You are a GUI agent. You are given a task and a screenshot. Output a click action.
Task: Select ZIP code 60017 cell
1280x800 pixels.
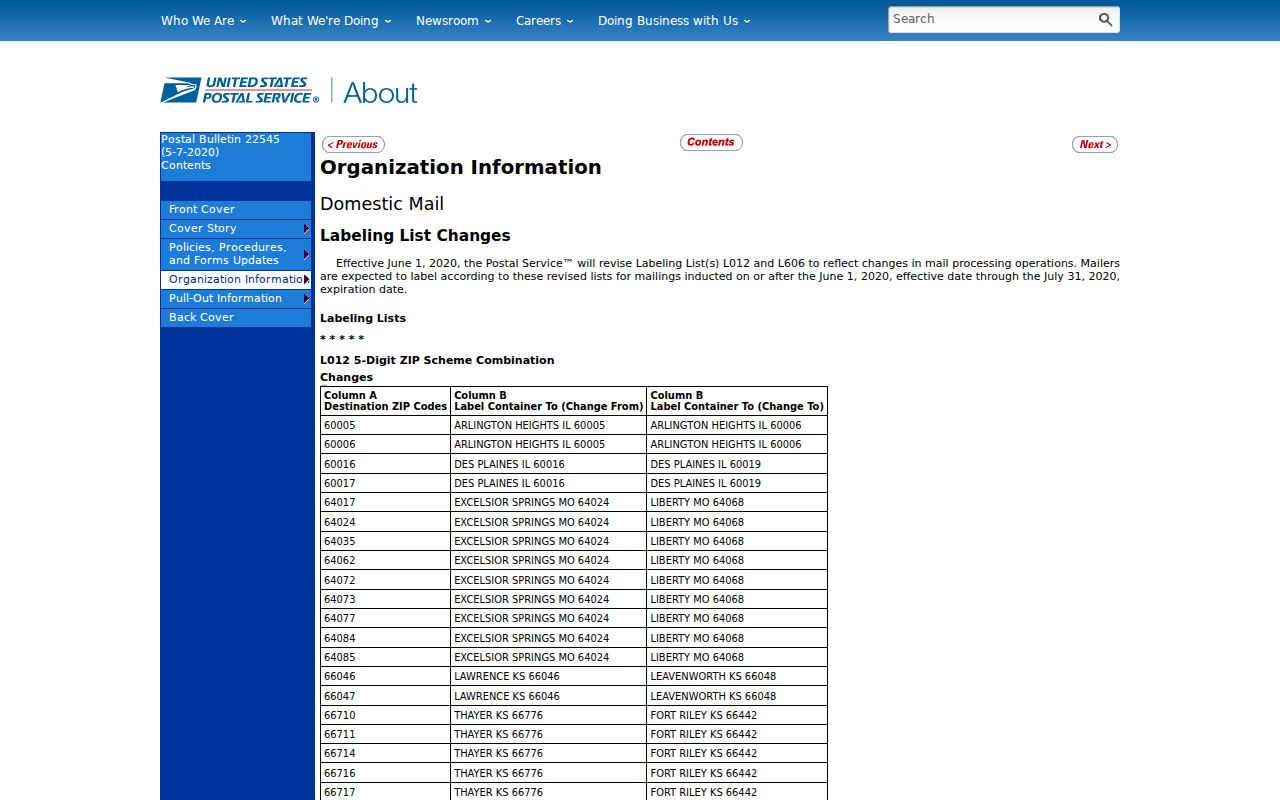point(386,483)
